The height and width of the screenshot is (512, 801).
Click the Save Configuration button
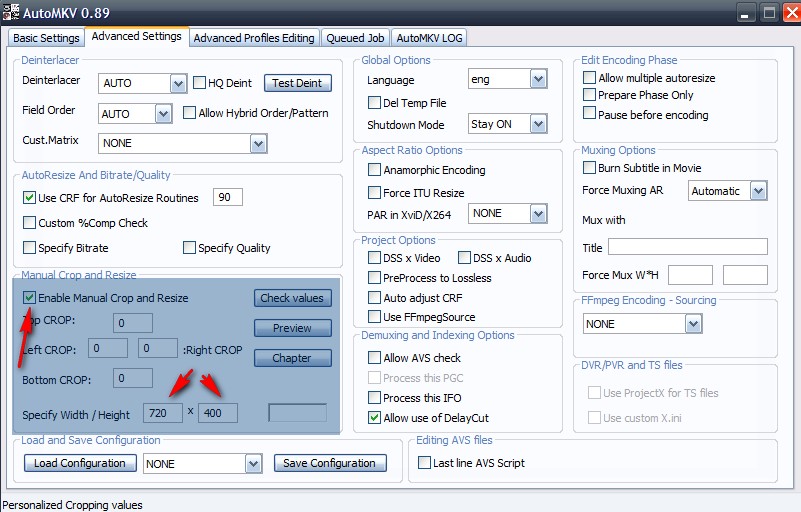329,463
